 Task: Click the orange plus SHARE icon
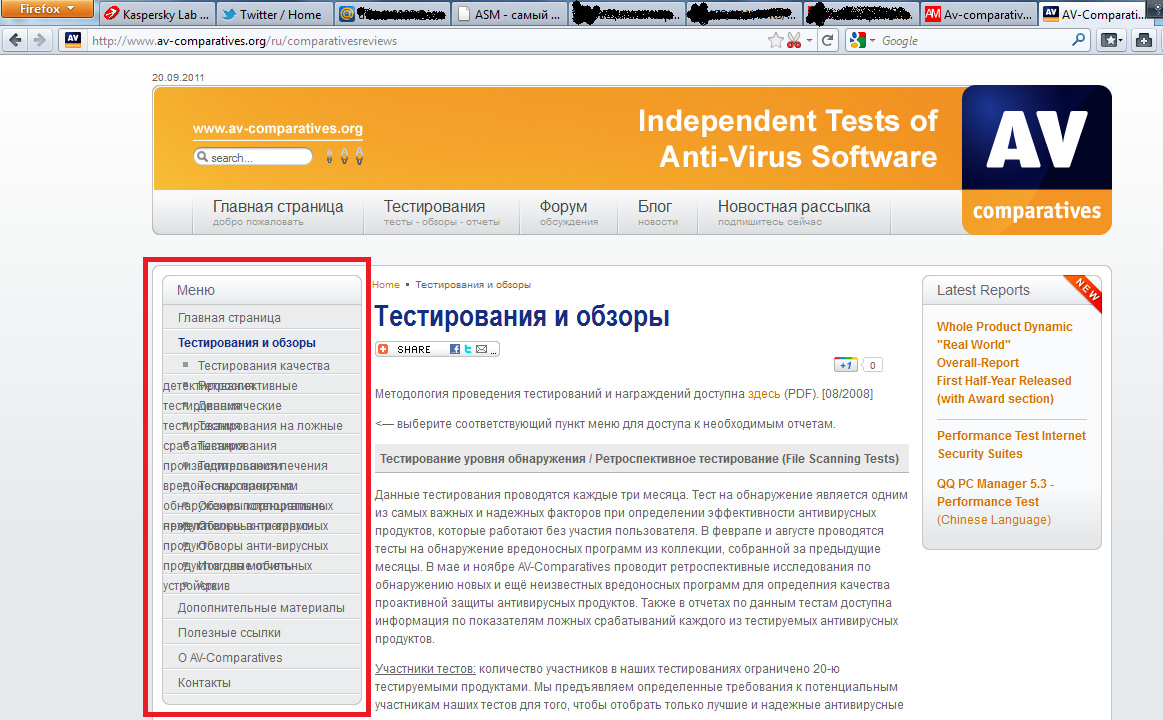pos(383,349)
